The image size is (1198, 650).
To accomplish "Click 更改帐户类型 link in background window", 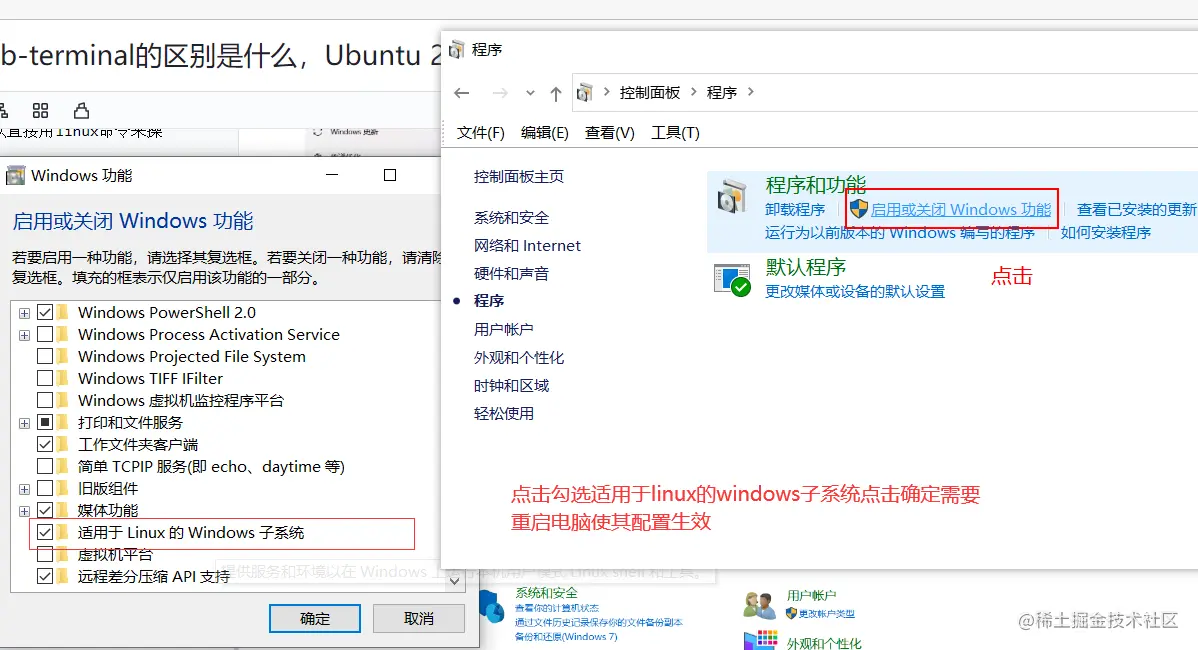I will [x=827, y=613].
